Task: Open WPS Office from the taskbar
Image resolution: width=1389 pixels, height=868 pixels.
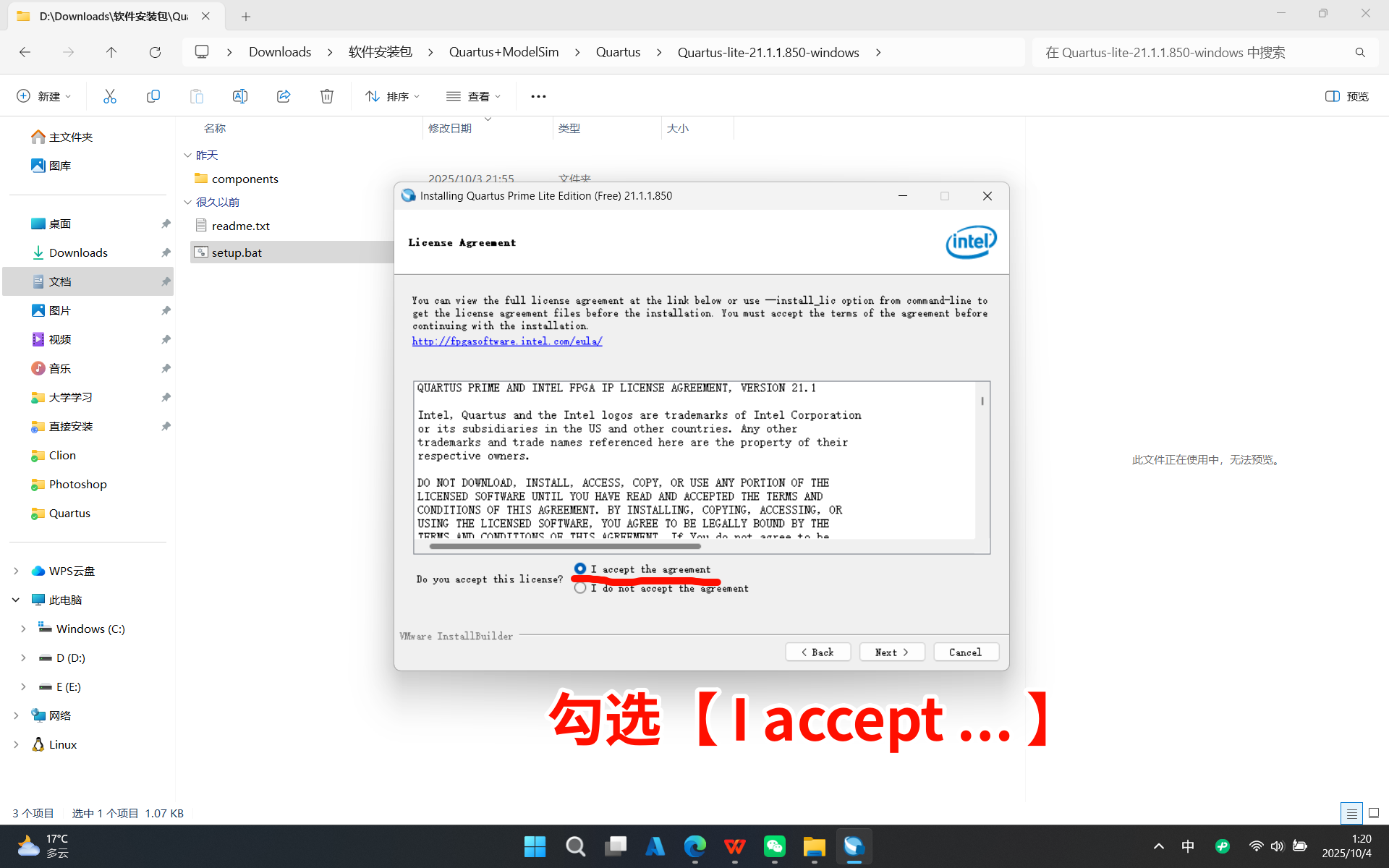Action: (x=735, y=846)
